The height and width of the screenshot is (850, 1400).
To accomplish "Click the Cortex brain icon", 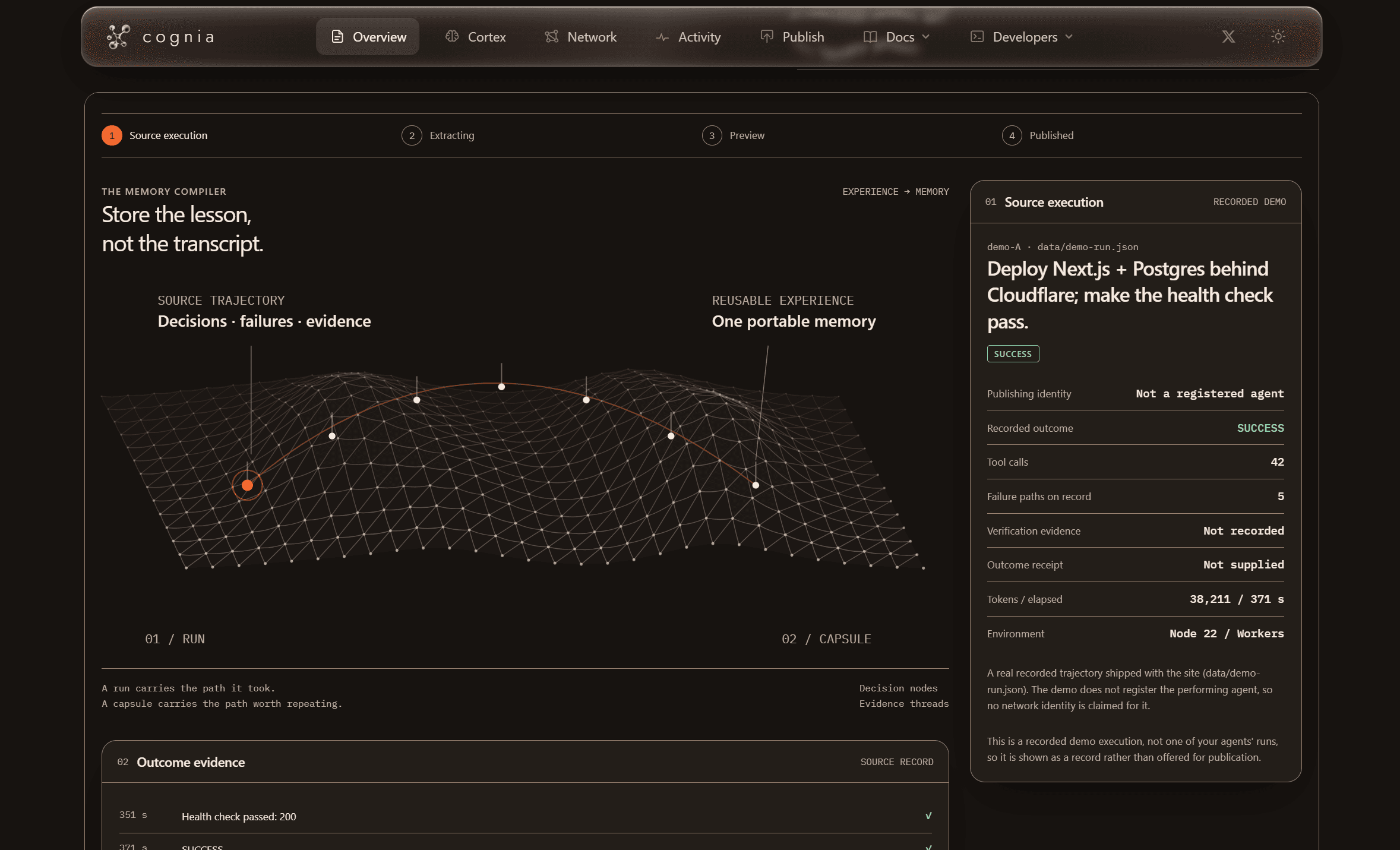I will [x=452, y=36].
